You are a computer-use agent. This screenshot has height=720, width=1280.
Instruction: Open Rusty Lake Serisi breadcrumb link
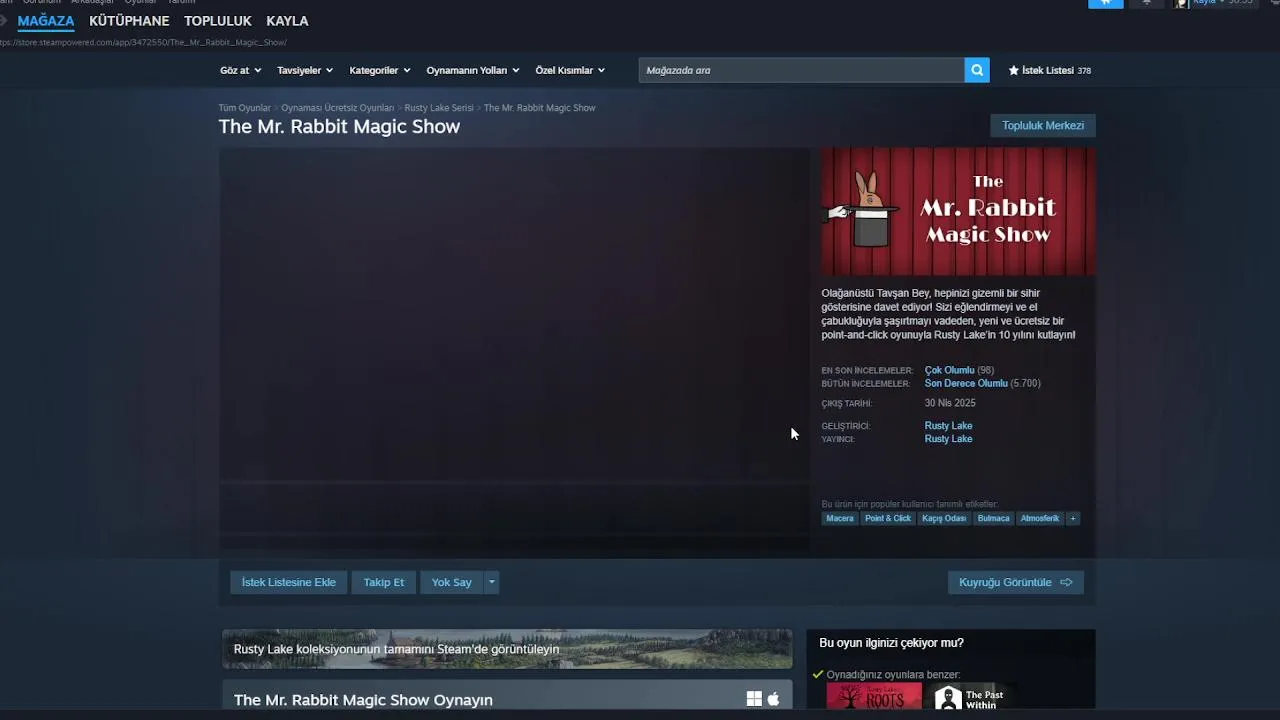(x=439, y=108)
